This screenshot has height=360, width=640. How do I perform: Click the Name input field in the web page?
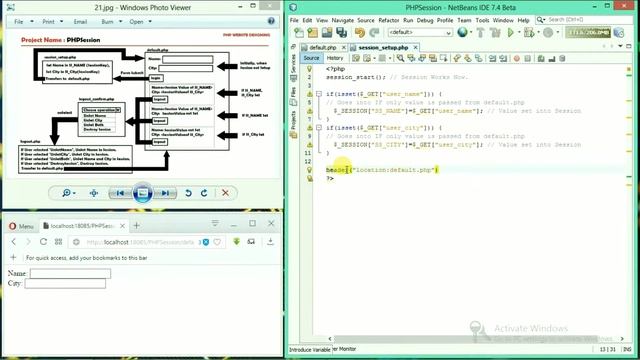[70, 273]
